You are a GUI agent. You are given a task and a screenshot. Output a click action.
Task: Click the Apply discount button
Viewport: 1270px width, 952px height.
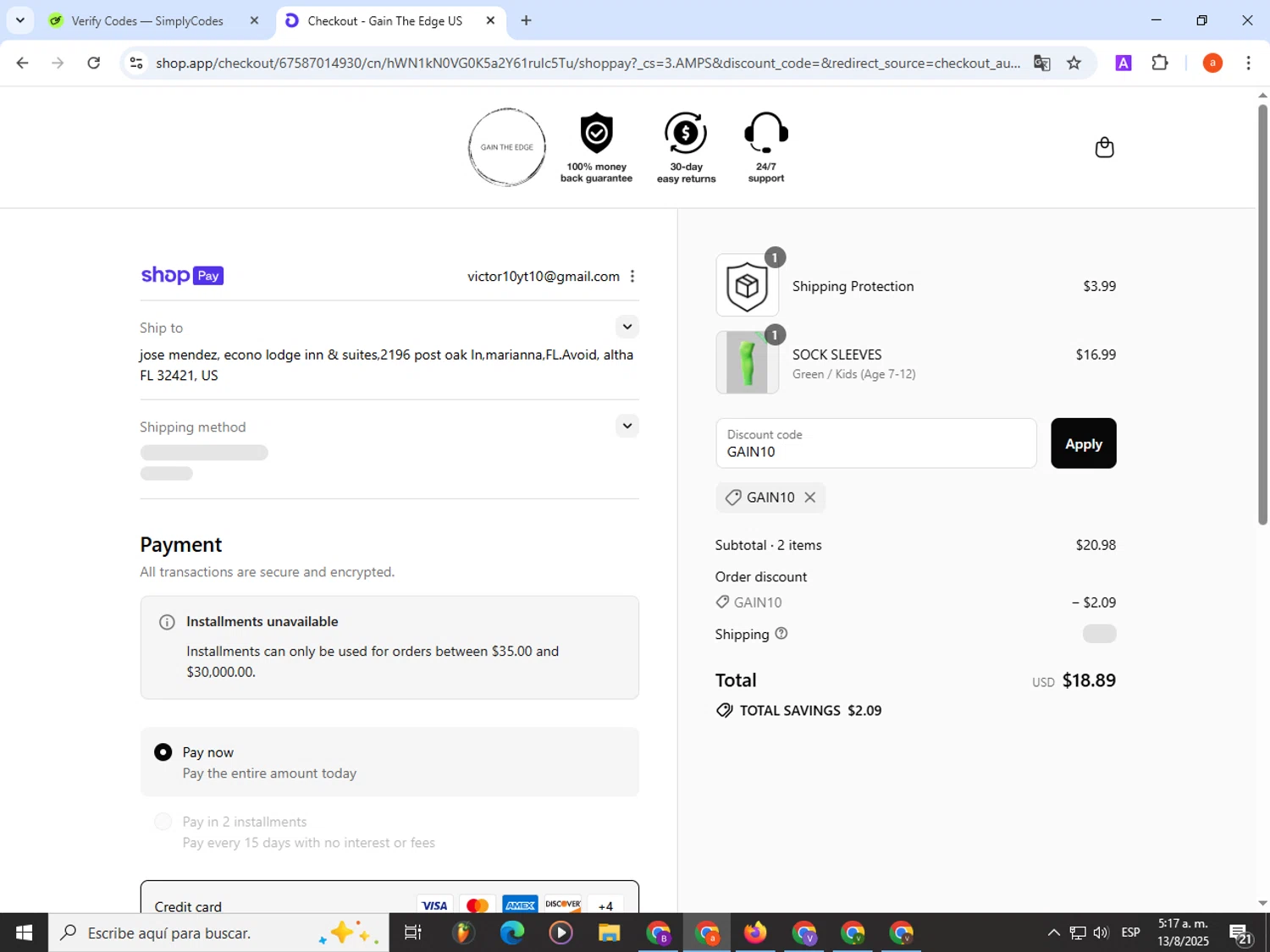tap(1083, 443)
